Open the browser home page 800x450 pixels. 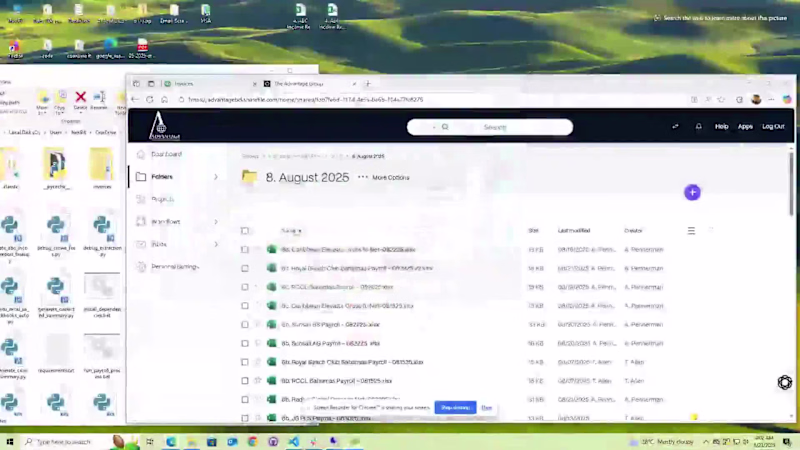click(x=164, y=99)
